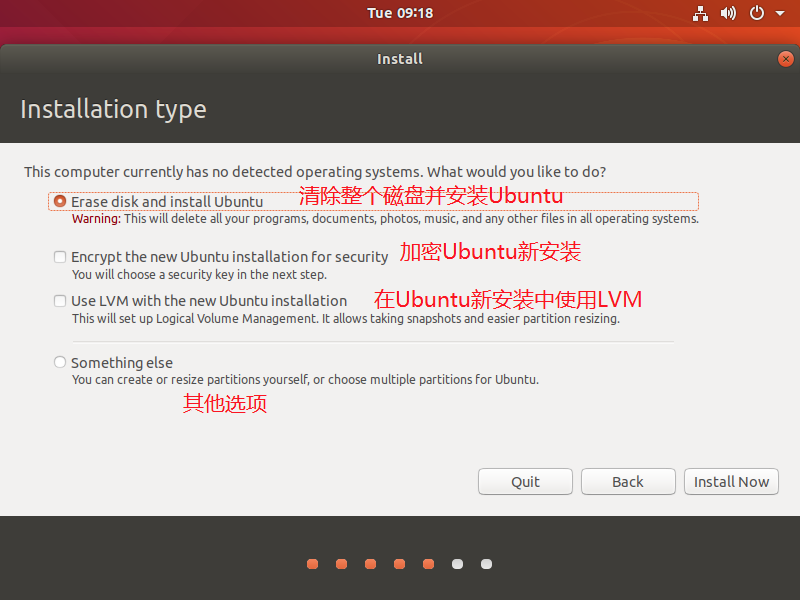This screenshot has width=800, height=600.
Task: Click the 'Install' window title
Action: 400,59
